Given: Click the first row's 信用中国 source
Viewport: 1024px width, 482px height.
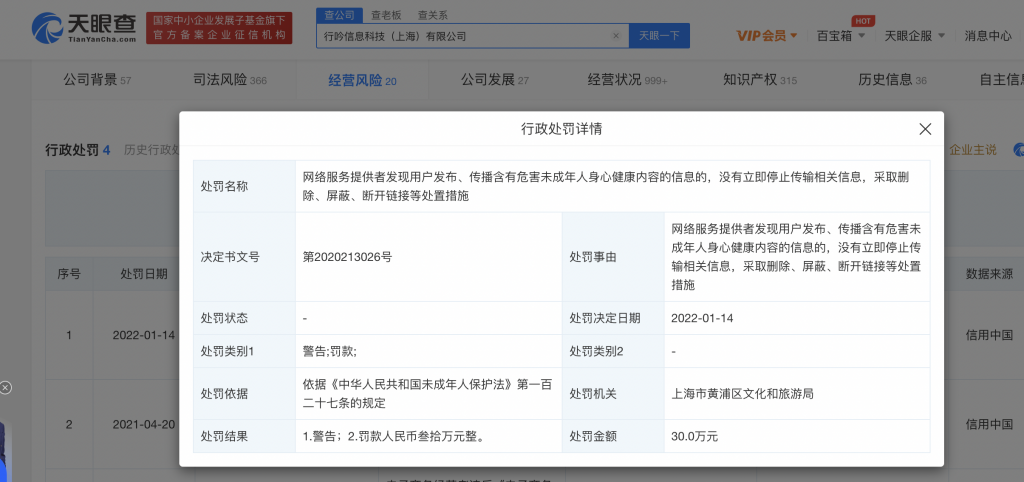Looking at the screenshot, I should pyautogui.click(x=989, y=335).
